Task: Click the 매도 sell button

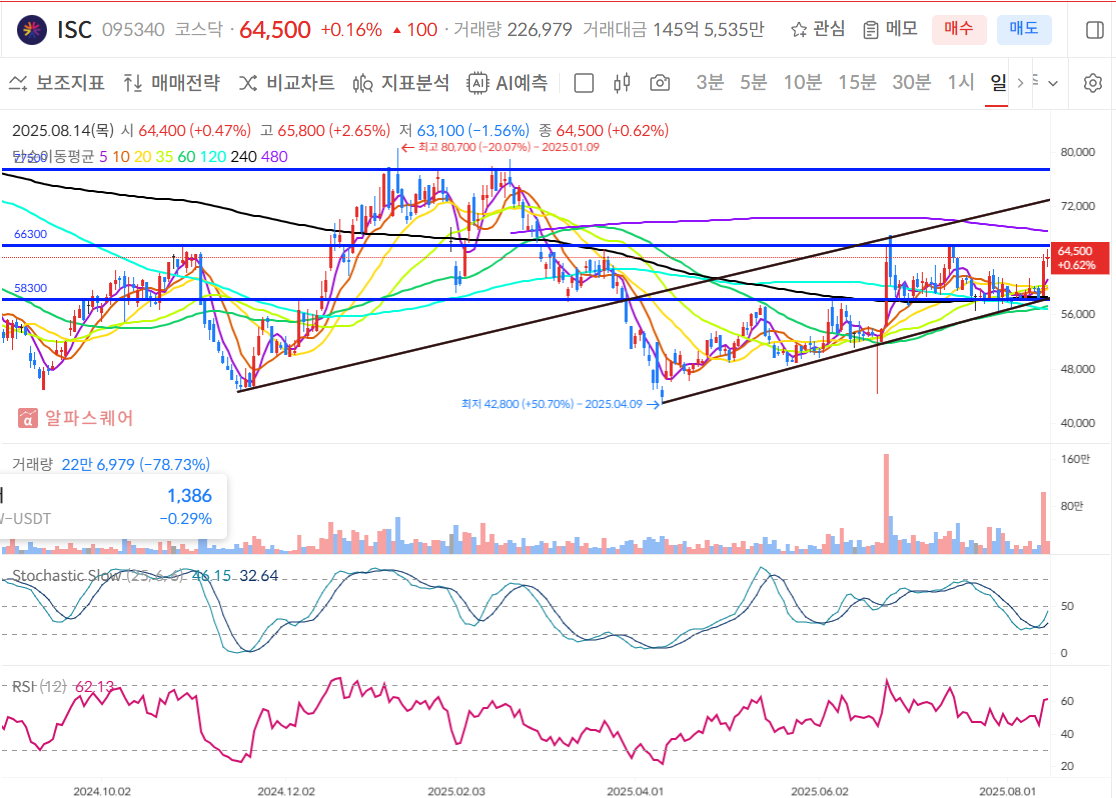Action: [x=1022, y=29]
